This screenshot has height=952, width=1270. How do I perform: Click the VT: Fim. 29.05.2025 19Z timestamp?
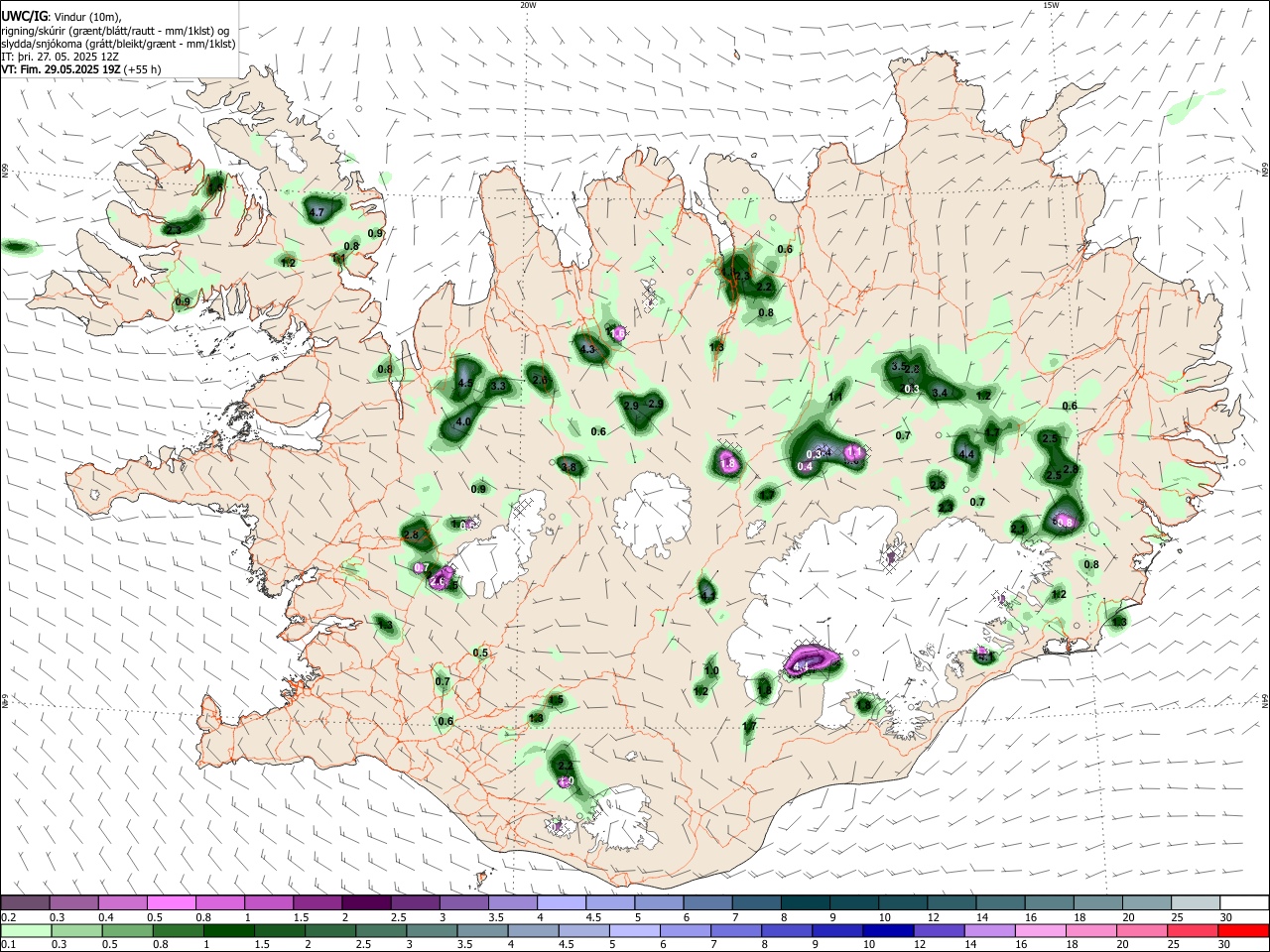[62, 69]
